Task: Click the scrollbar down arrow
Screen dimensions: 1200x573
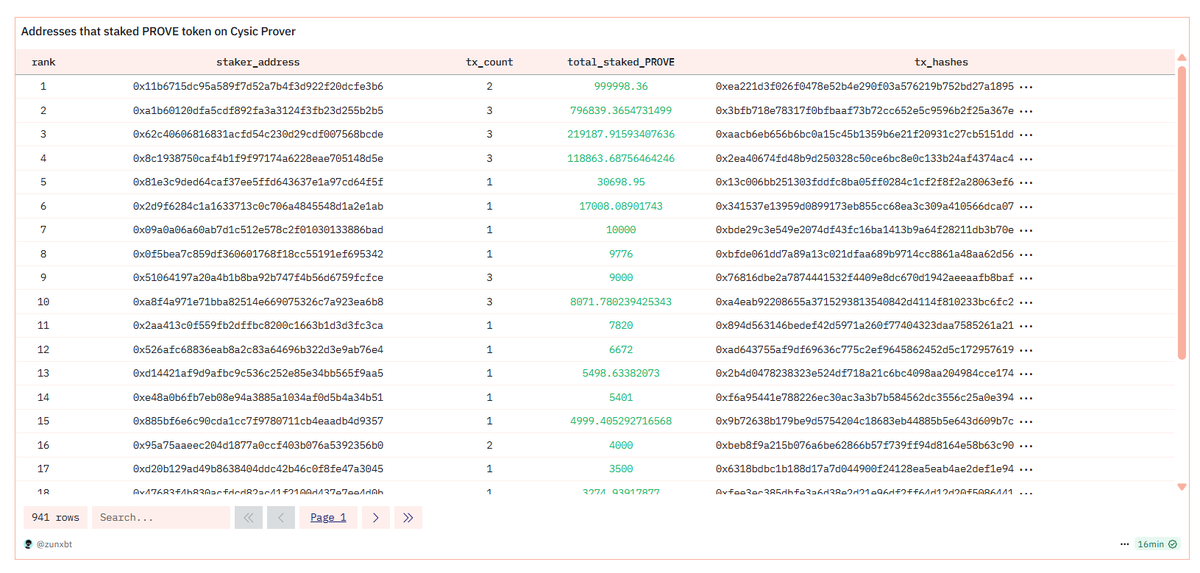Action: point(1181,487)
